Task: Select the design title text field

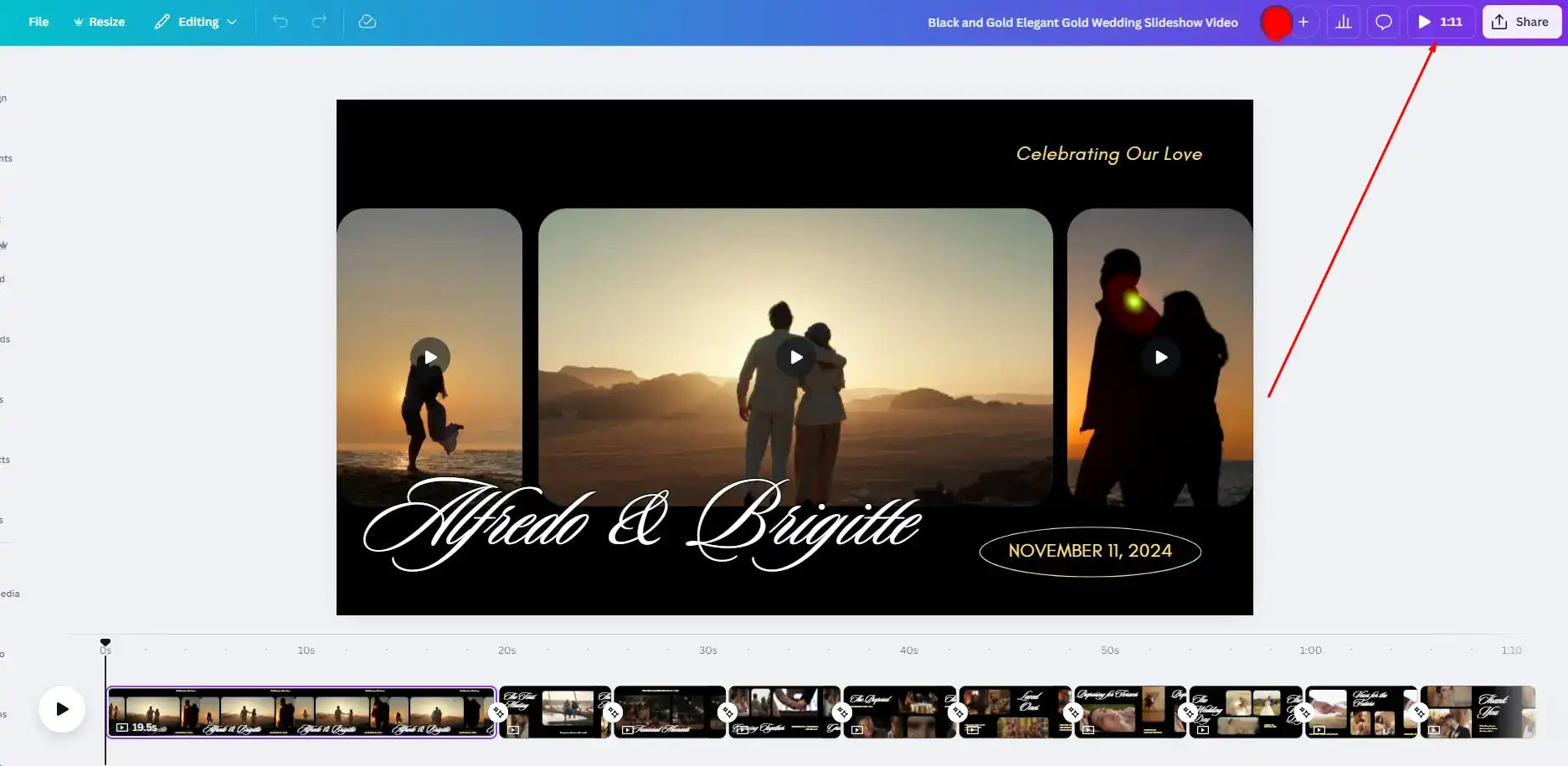Action: [1082, 23]
